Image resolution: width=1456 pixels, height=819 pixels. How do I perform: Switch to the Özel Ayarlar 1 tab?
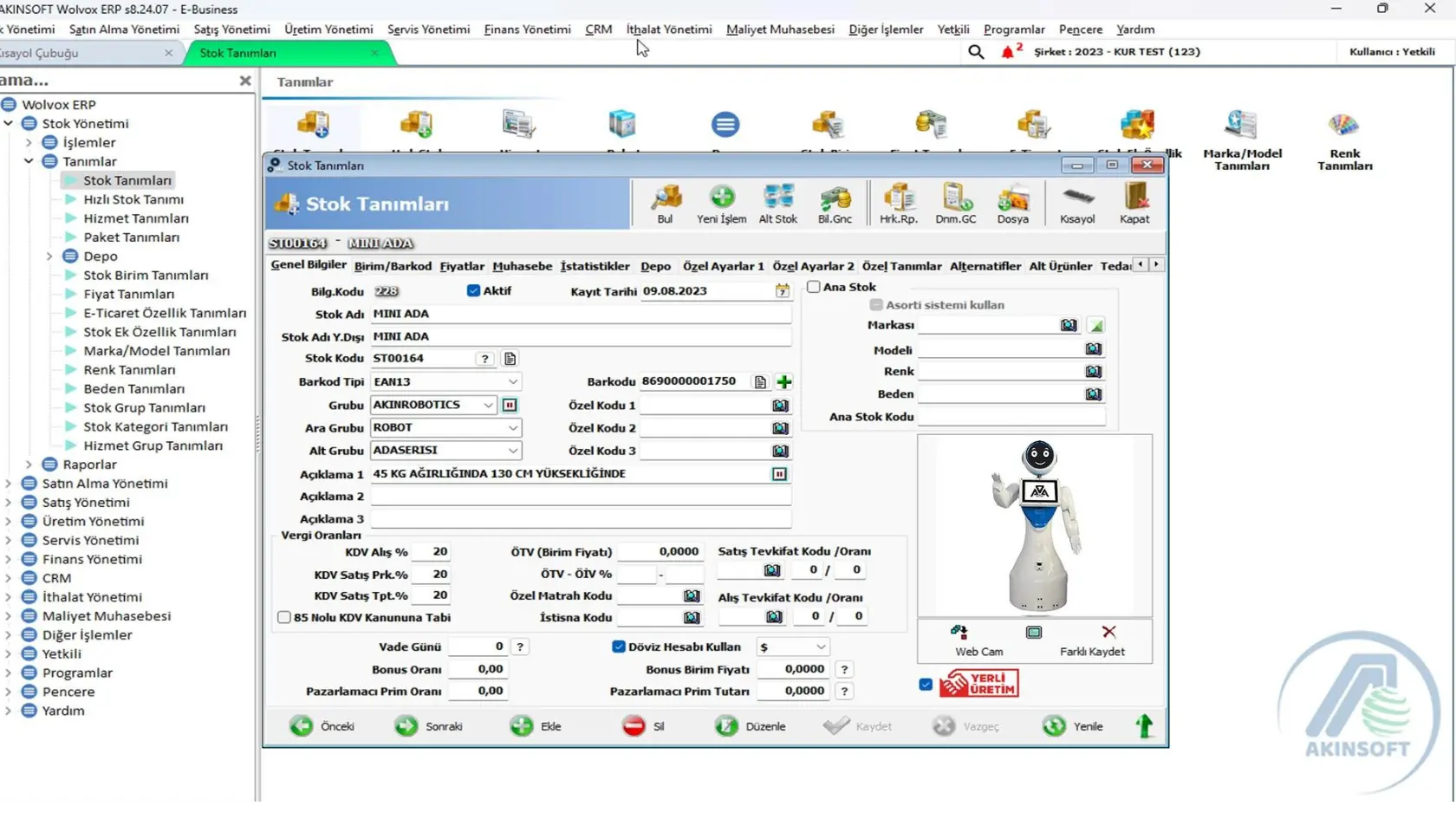coord(723,266)
